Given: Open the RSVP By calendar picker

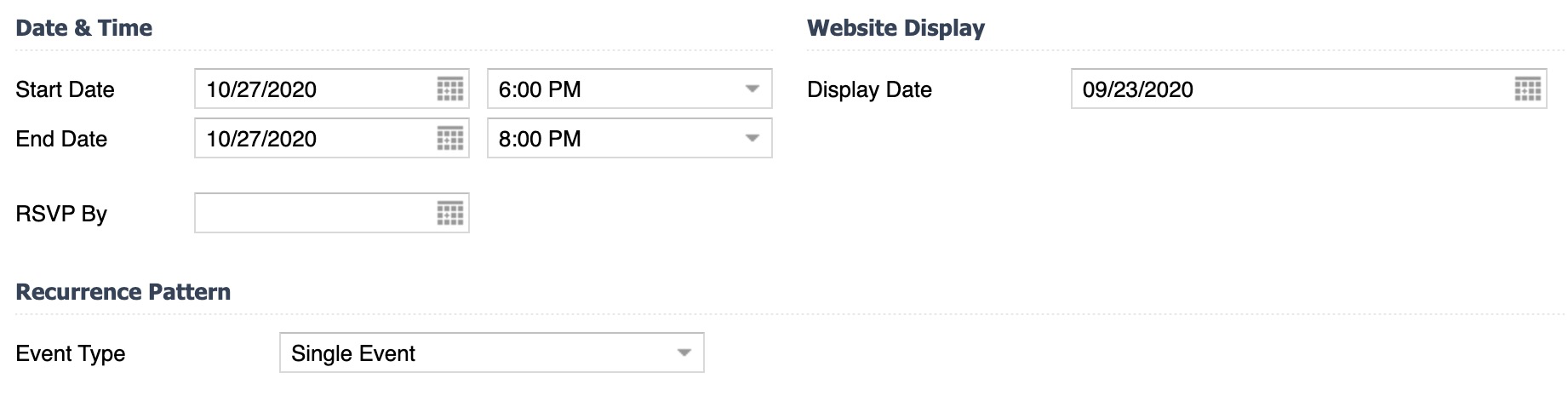Looking at the screenshot, I should point(450,213).
